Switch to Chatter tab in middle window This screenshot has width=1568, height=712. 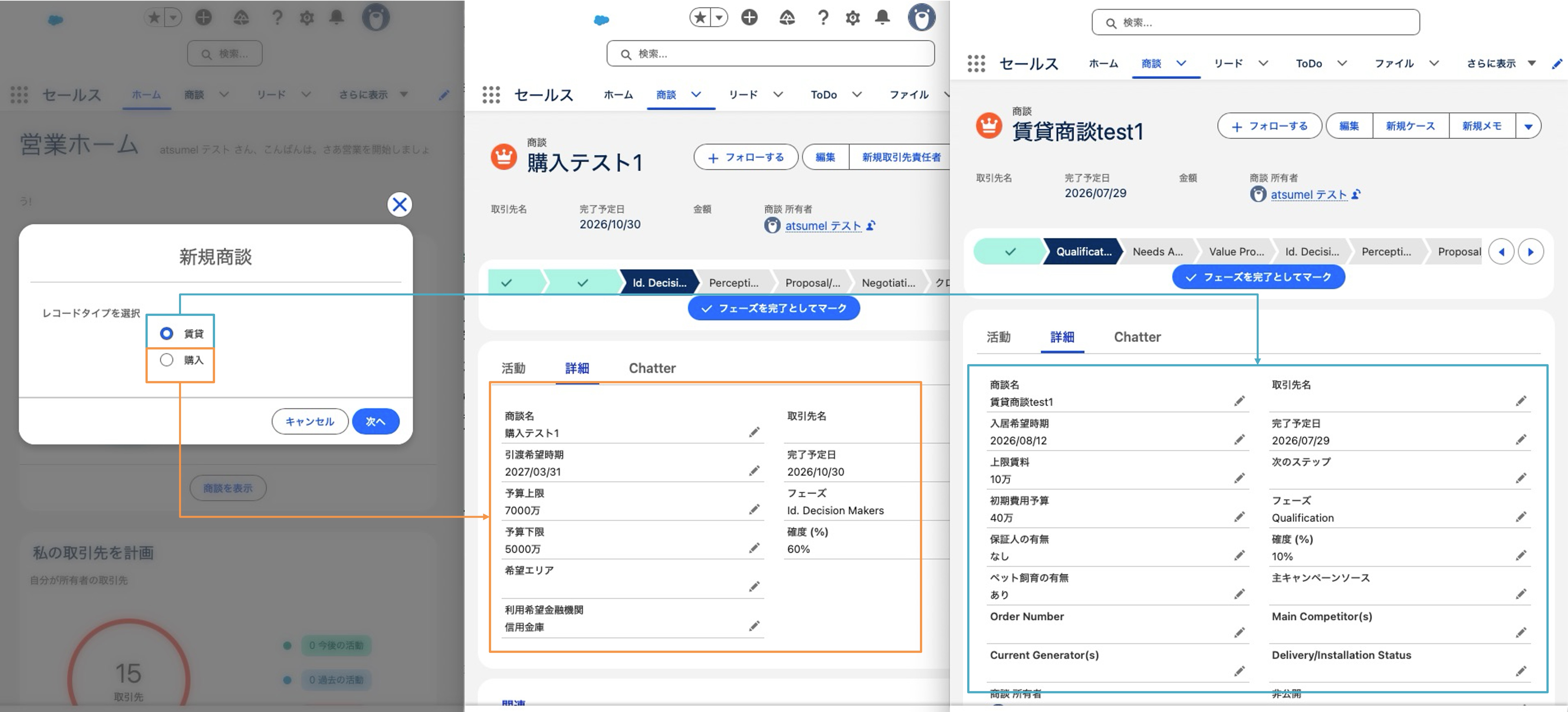click(x=652, y=368)
